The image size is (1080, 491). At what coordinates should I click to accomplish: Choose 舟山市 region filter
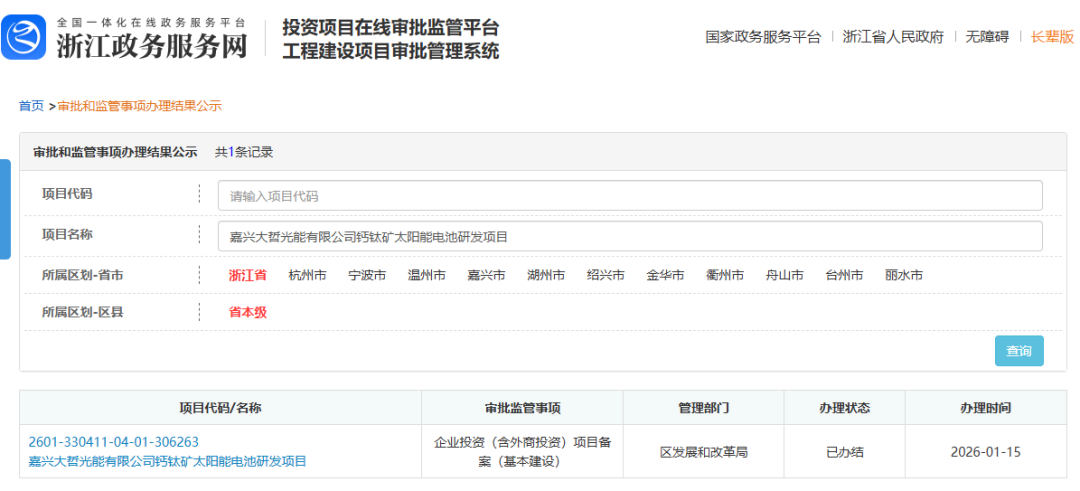click(x=784, y=276)
